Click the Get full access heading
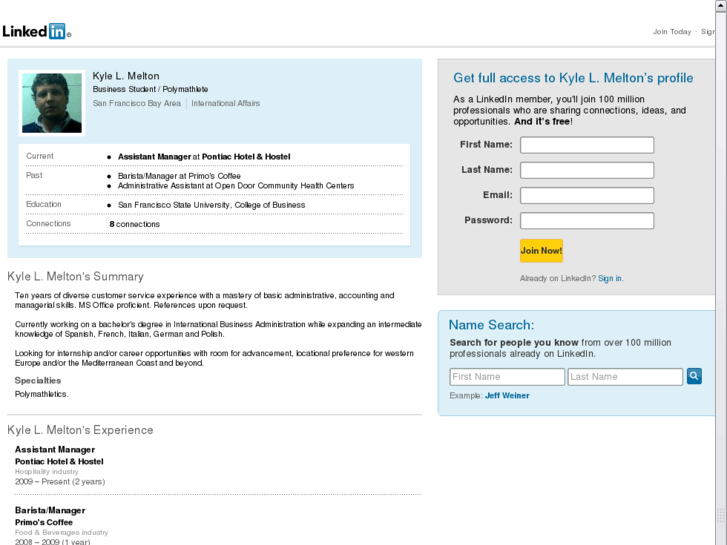This screenshot has height=545, width=727. (573, 78)
